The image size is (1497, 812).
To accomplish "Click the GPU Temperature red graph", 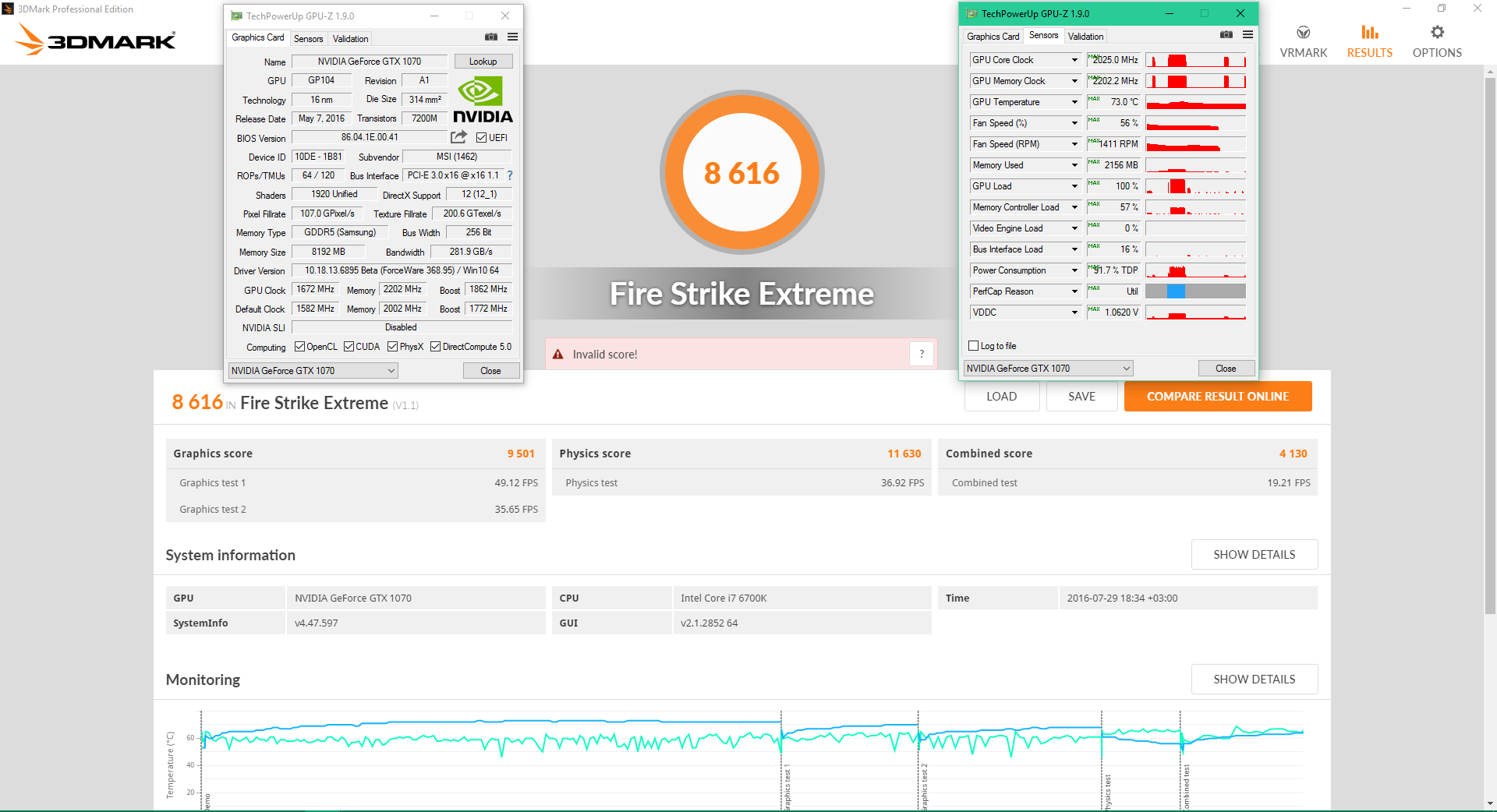I will [x=1195, y=102].
